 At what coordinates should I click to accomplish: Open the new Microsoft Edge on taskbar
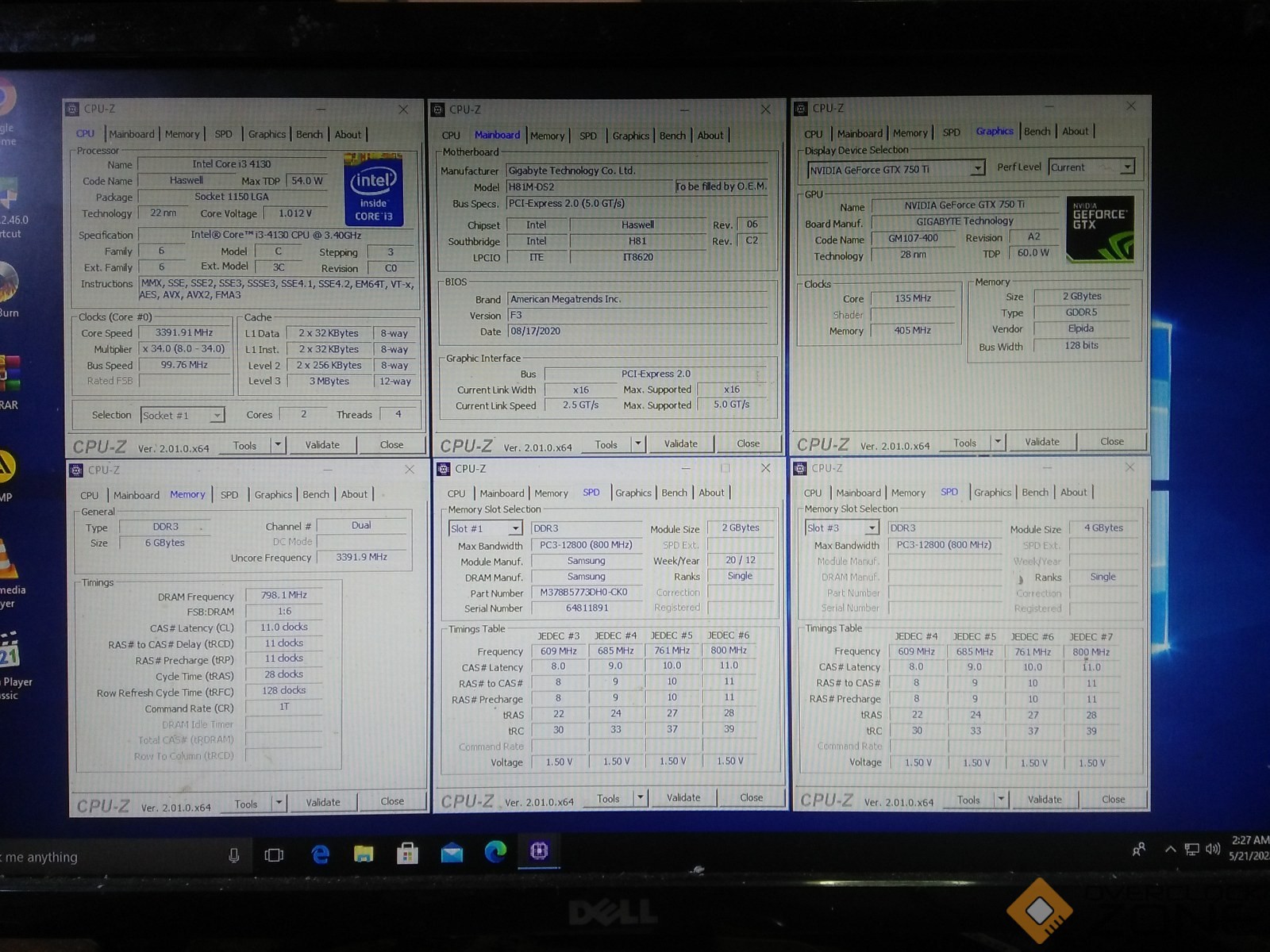point(496,852)
